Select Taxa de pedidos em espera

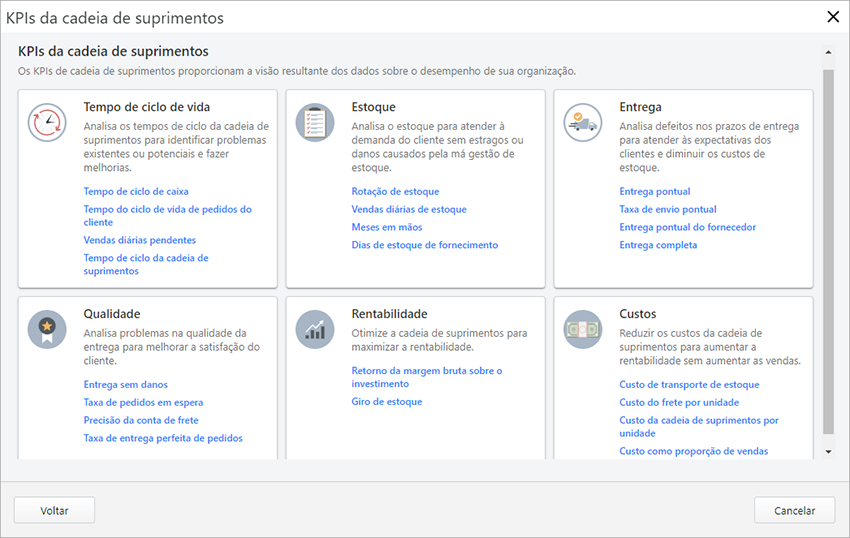click(x=143, y=402)
